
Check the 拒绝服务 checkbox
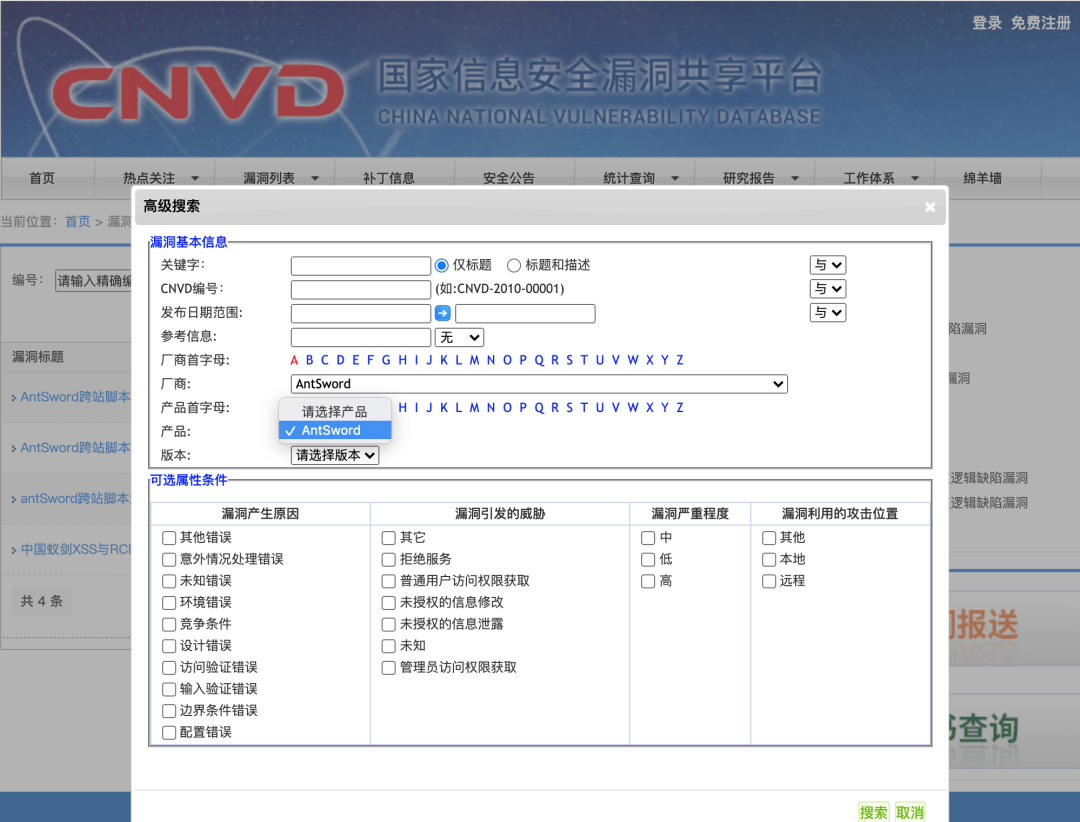(x=388, y=559)
